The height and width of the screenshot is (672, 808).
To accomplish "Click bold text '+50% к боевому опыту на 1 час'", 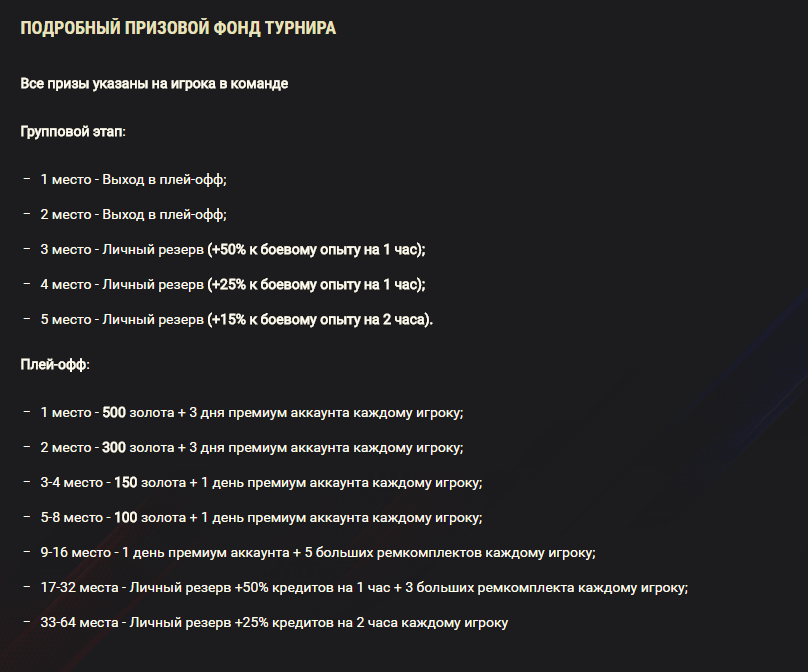I will [x=314, y=249].
